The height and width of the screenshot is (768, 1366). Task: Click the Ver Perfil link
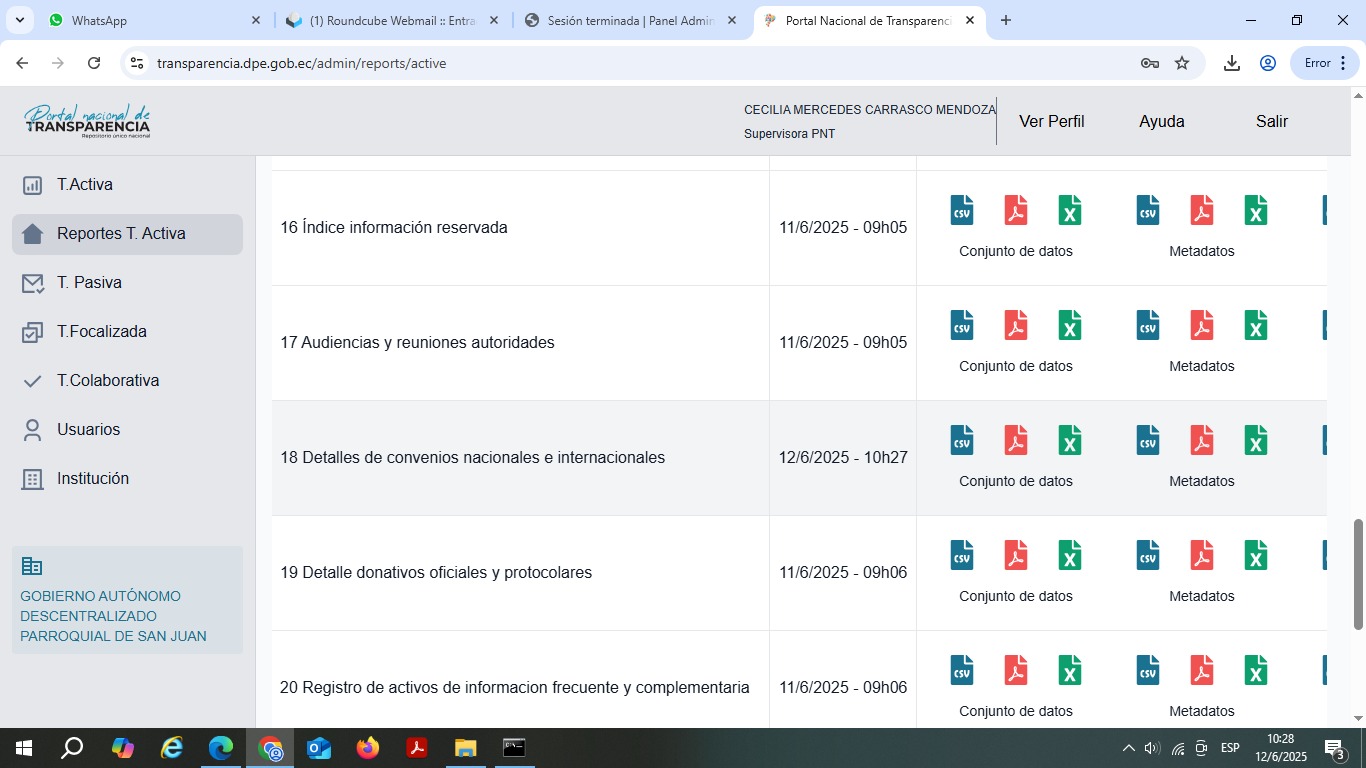coord(1051,122)
